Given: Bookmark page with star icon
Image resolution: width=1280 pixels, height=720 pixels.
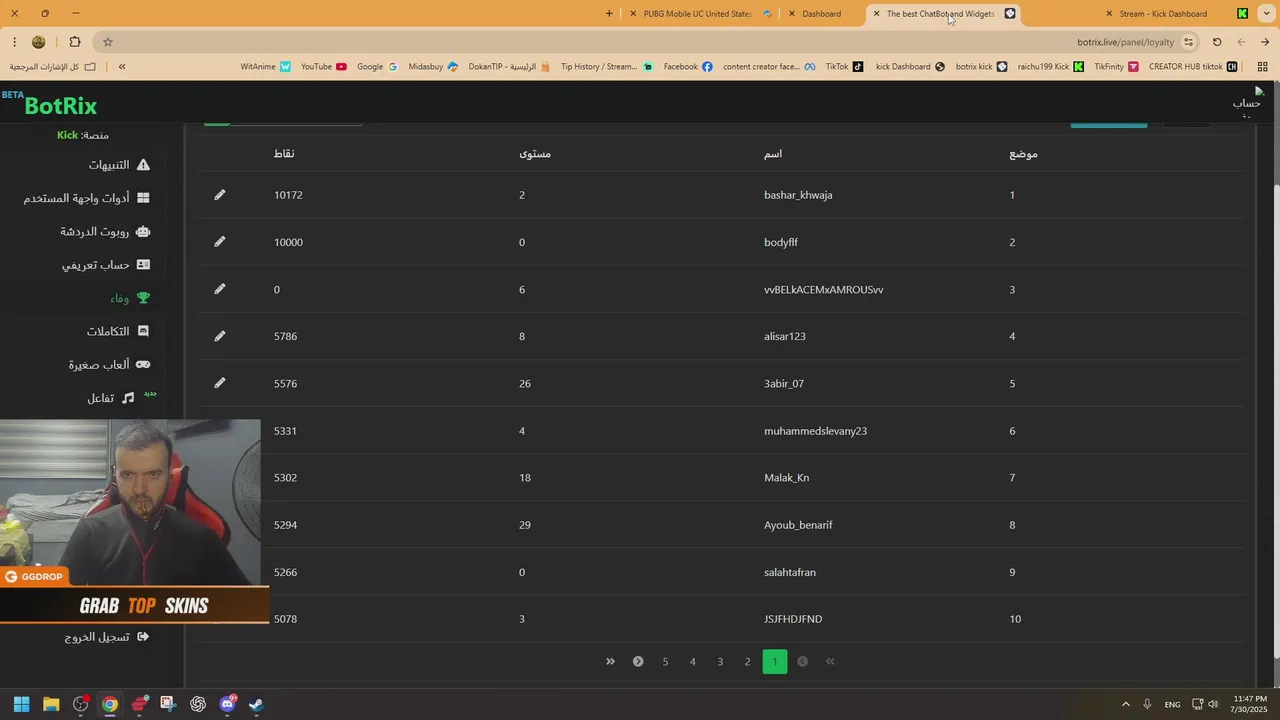Looking at the screenshot, I should 108,42.
